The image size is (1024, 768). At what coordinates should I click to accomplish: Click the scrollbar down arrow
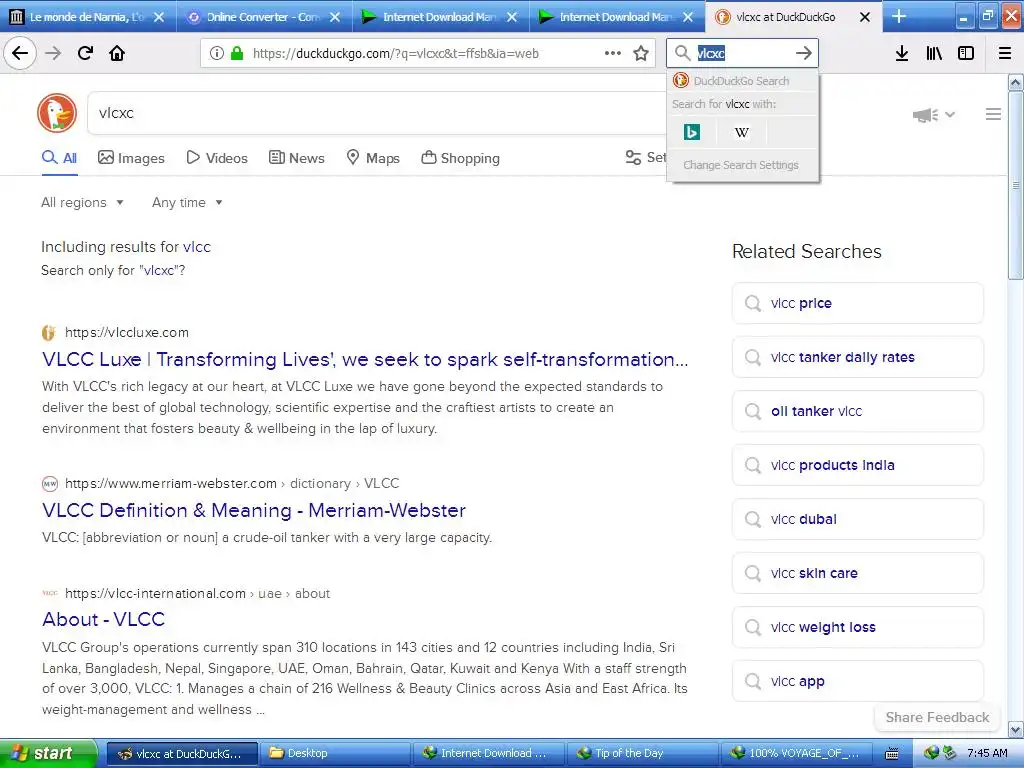(x=1016, y=729)
